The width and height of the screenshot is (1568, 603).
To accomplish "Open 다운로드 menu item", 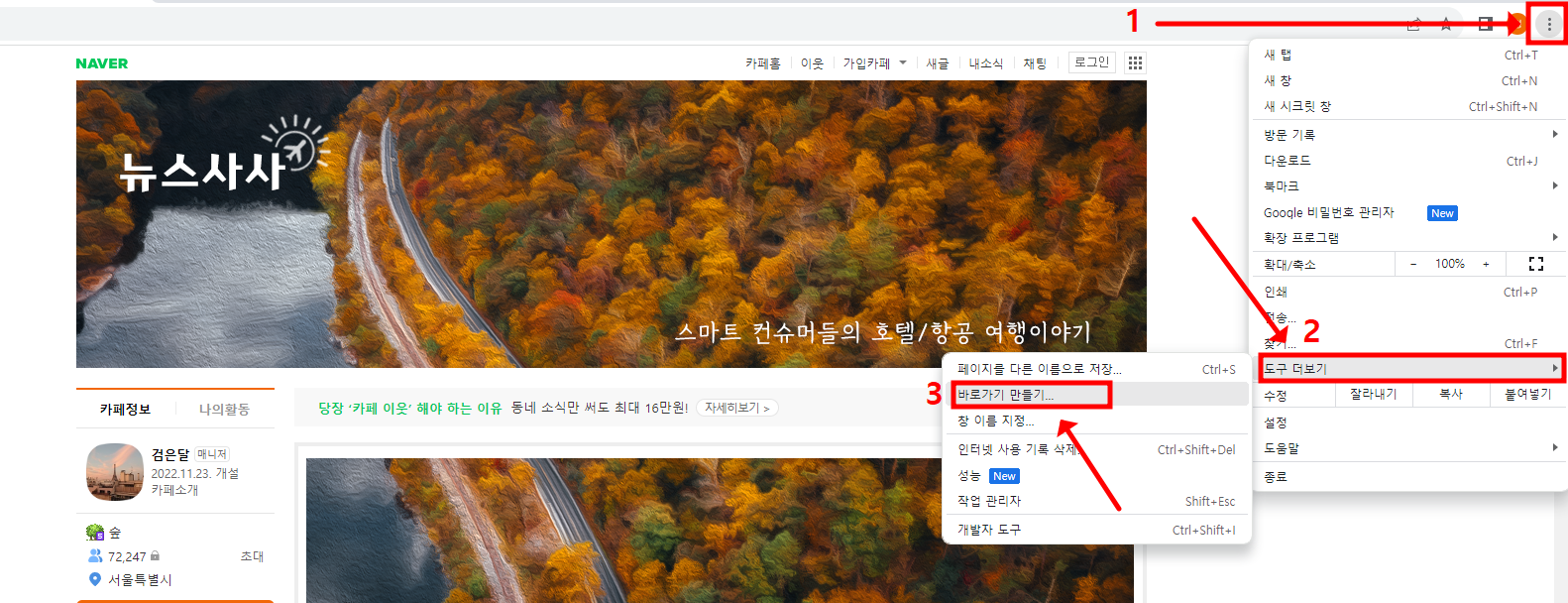I will [1407, 160].
